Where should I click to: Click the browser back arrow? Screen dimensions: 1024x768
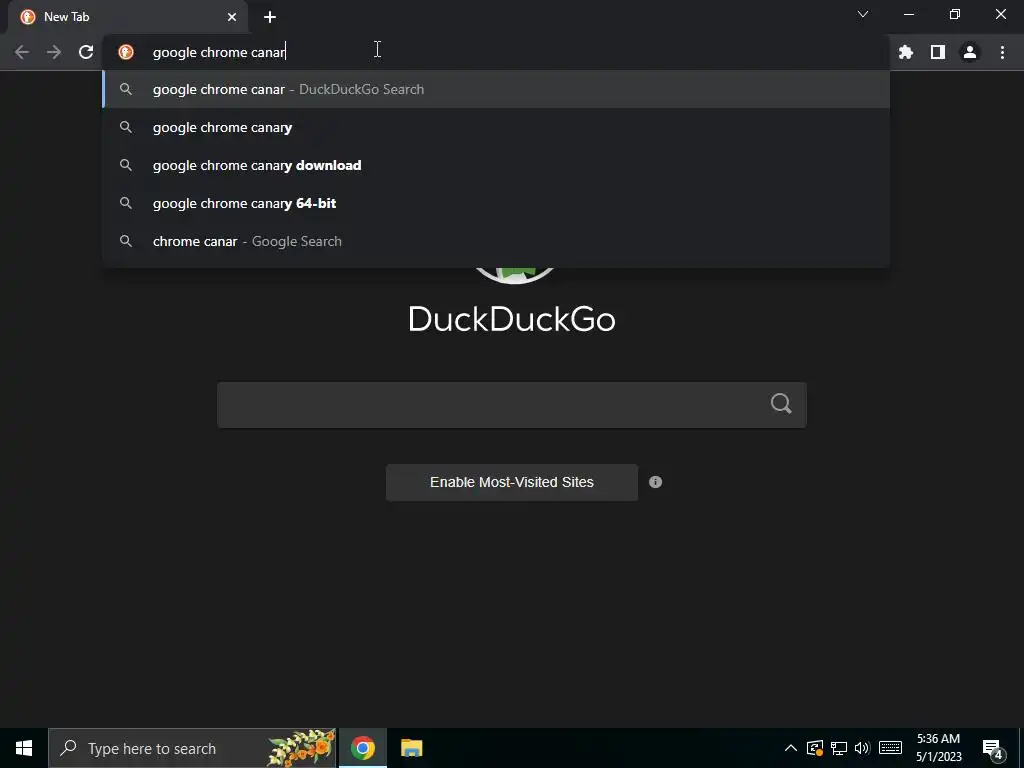click(x=22, y=52)
